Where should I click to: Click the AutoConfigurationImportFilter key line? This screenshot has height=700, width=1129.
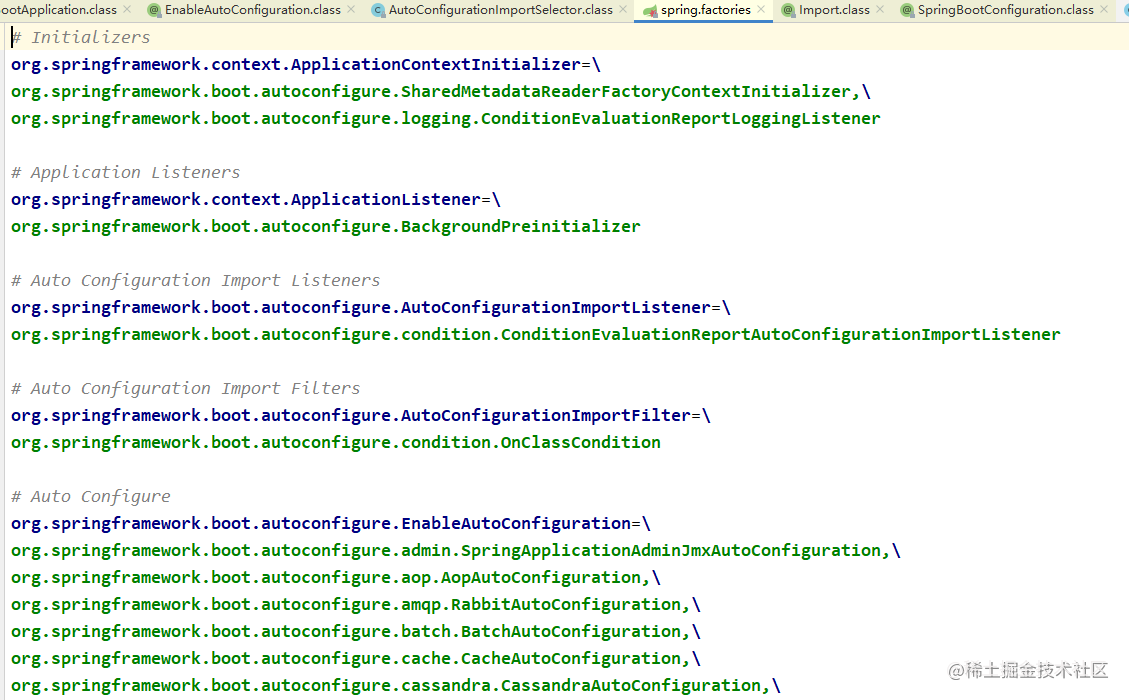tap(361, 416)
